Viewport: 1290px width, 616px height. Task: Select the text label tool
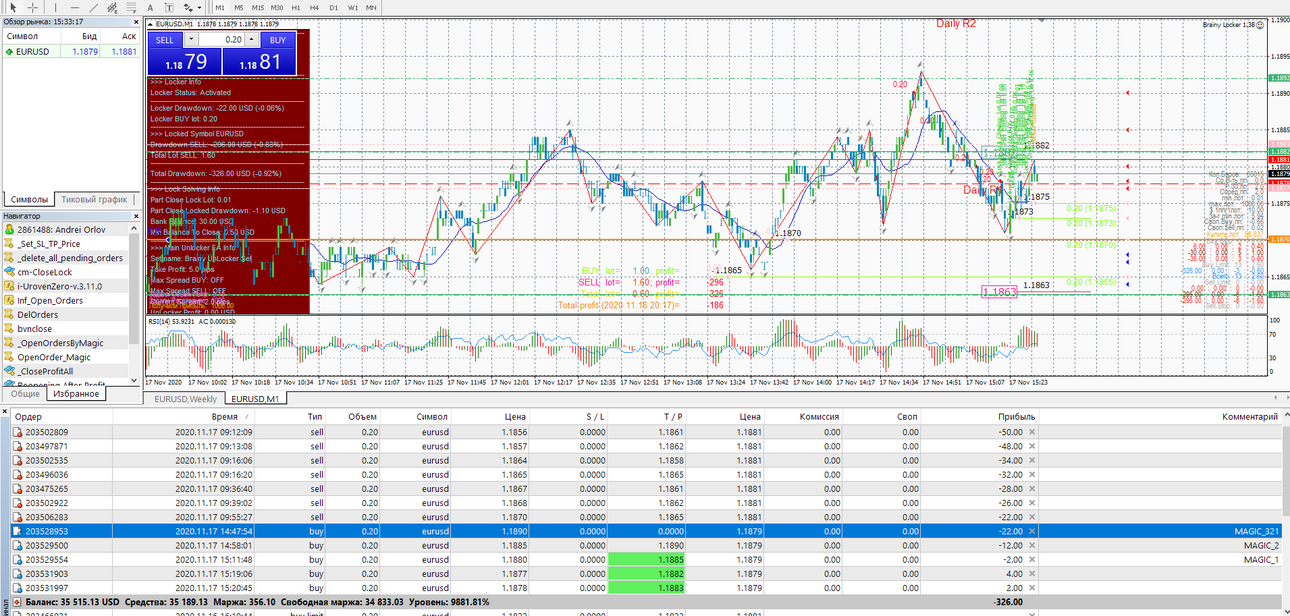click(x=169, y=7)
